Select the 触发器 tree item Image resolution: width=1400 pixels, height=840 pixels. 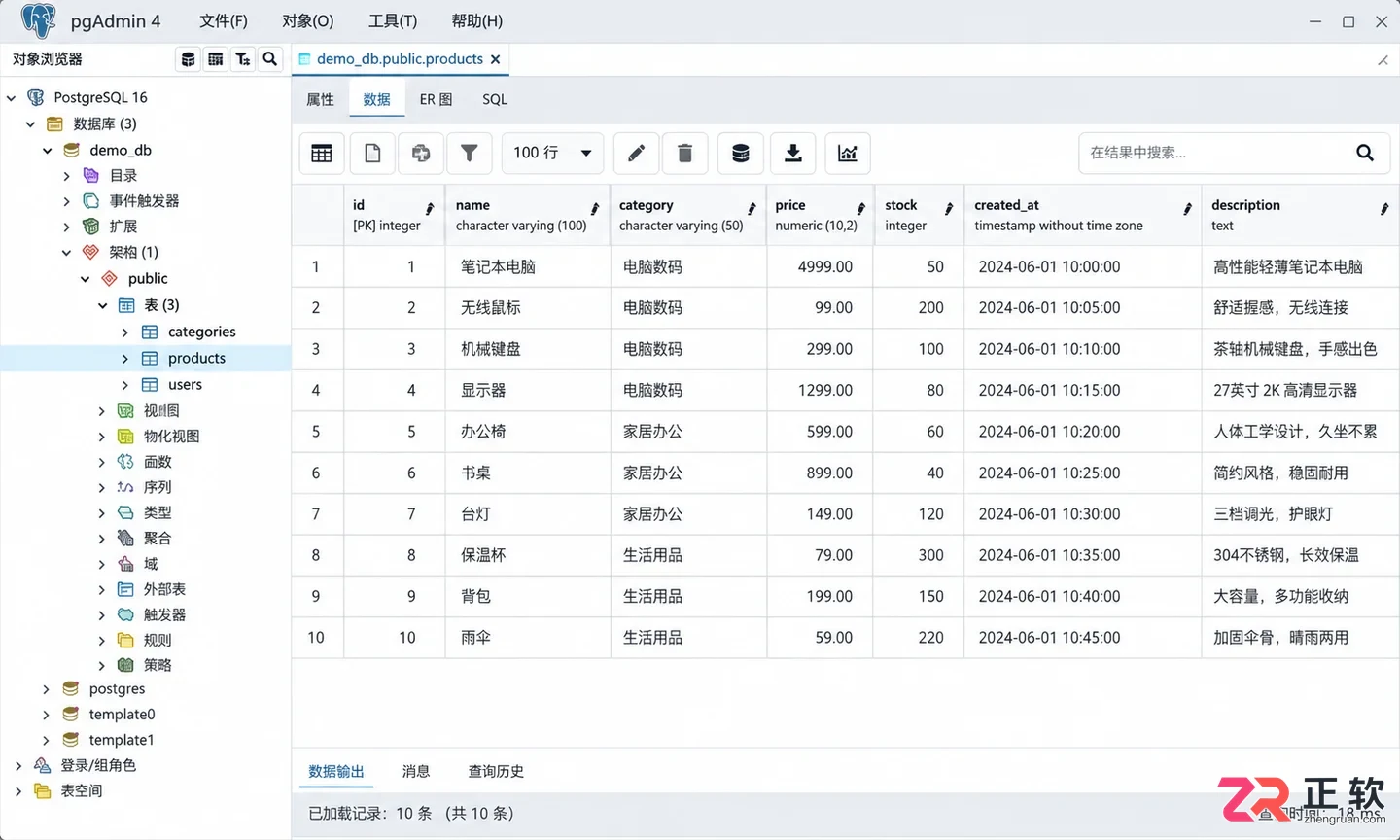(164, 615)
